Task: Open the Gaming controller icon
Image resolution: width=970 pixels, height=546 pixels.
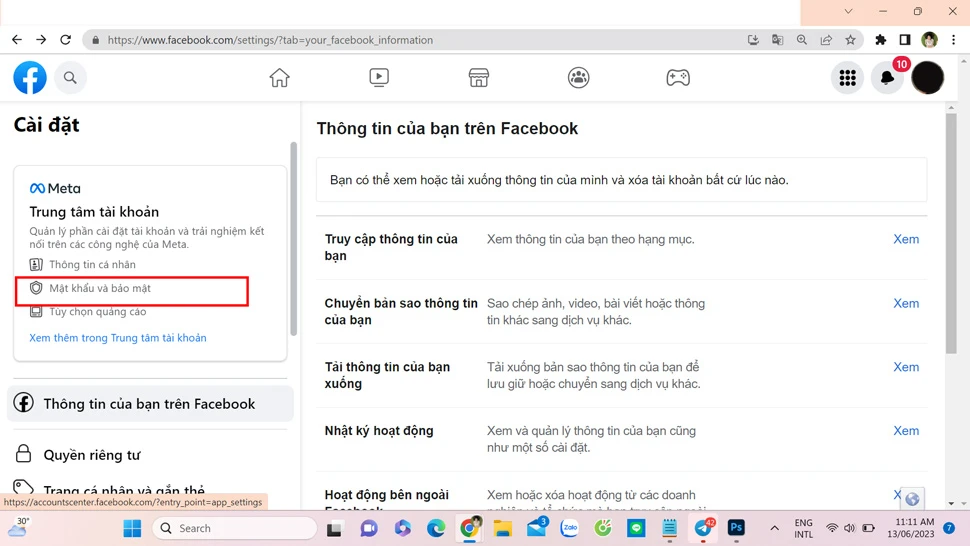Action: coord(678,78)
